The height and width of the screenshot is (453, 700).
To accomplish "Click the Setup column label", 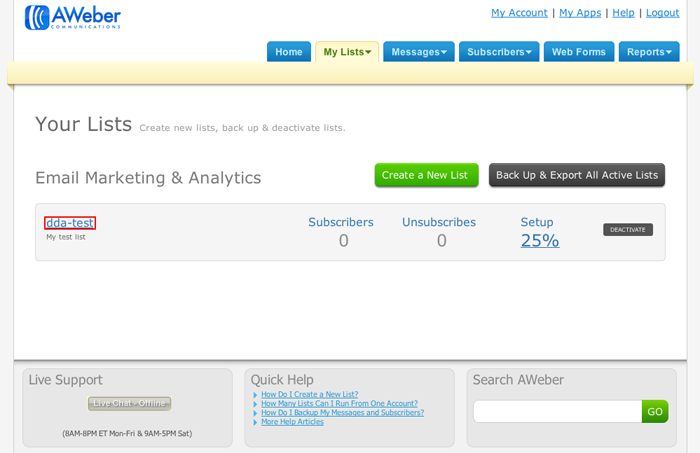I will click(x=537, y=222).
